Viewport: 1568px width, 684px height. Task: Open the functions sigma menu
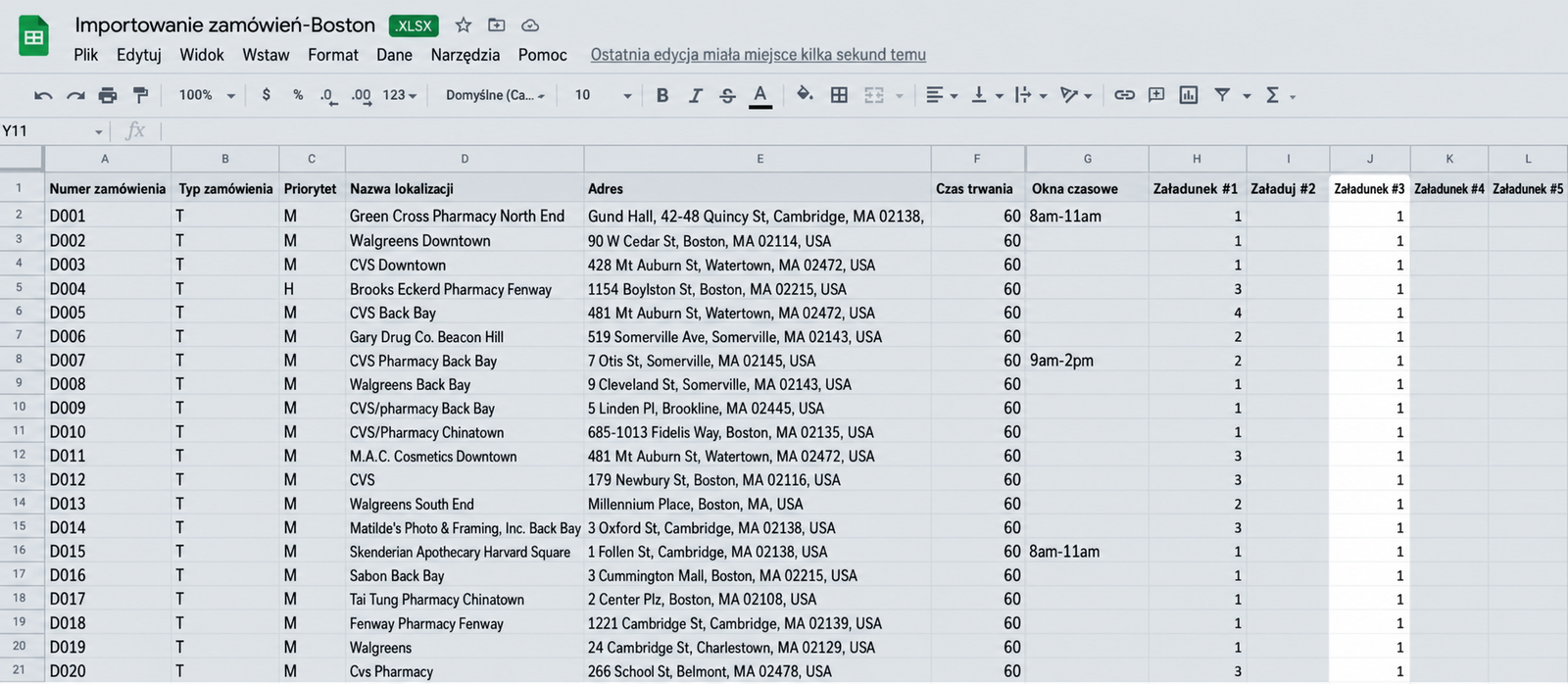(1272, 95)
